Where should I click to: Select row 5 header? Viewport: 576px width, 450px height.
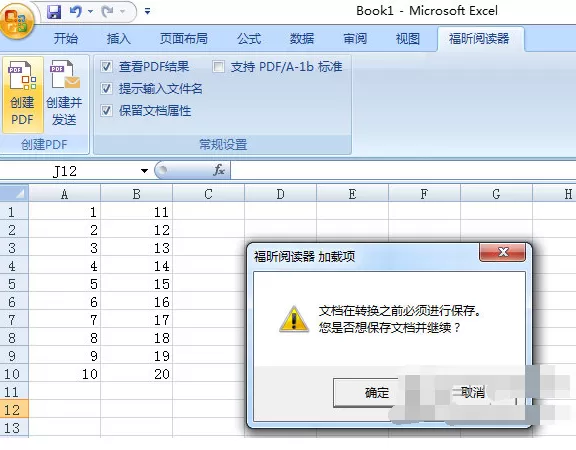pyautogui.click(x=14, y=284)
